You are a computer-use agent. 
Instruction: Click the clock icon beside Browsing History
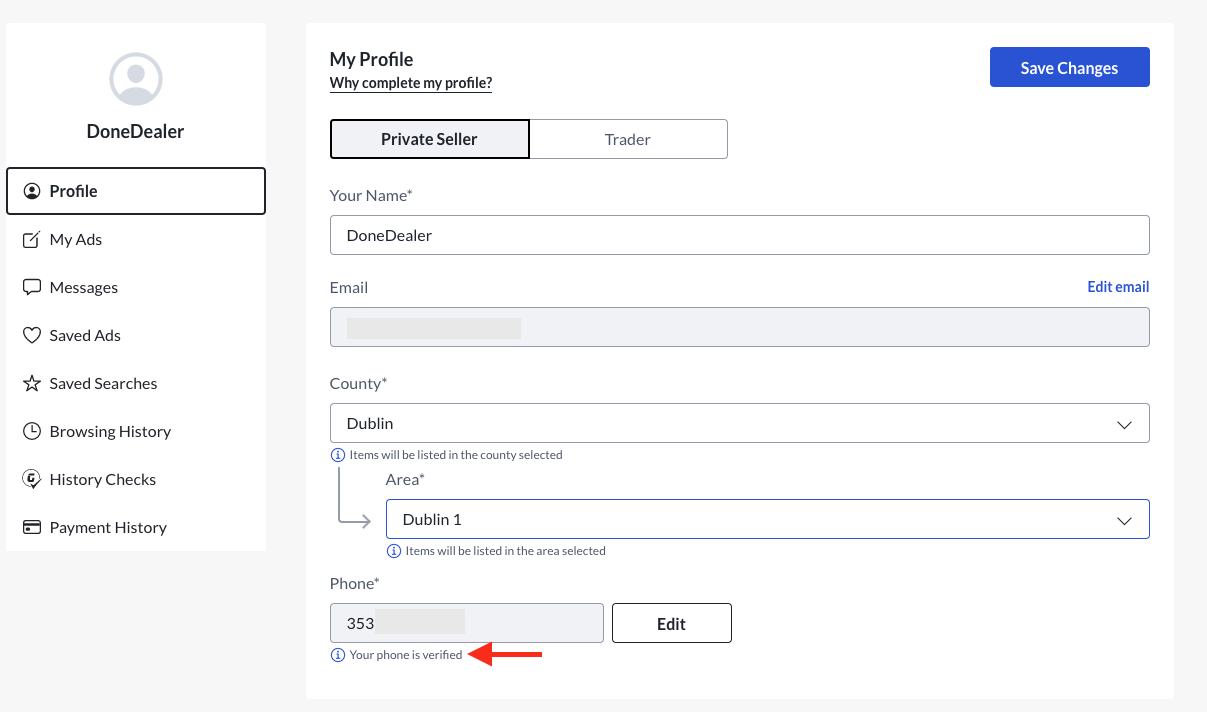[x=32, y=432]
